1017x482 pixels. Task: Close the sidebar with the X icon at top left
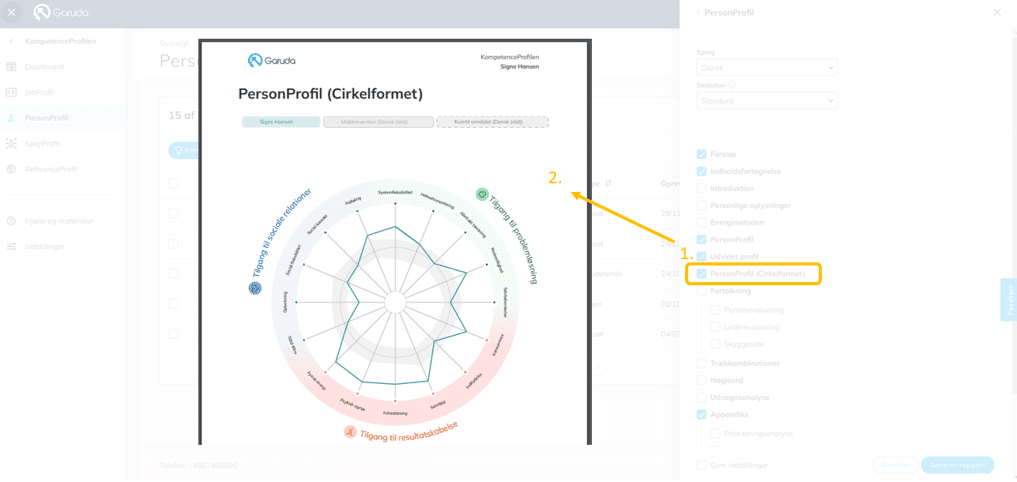(x=11, y=12)
